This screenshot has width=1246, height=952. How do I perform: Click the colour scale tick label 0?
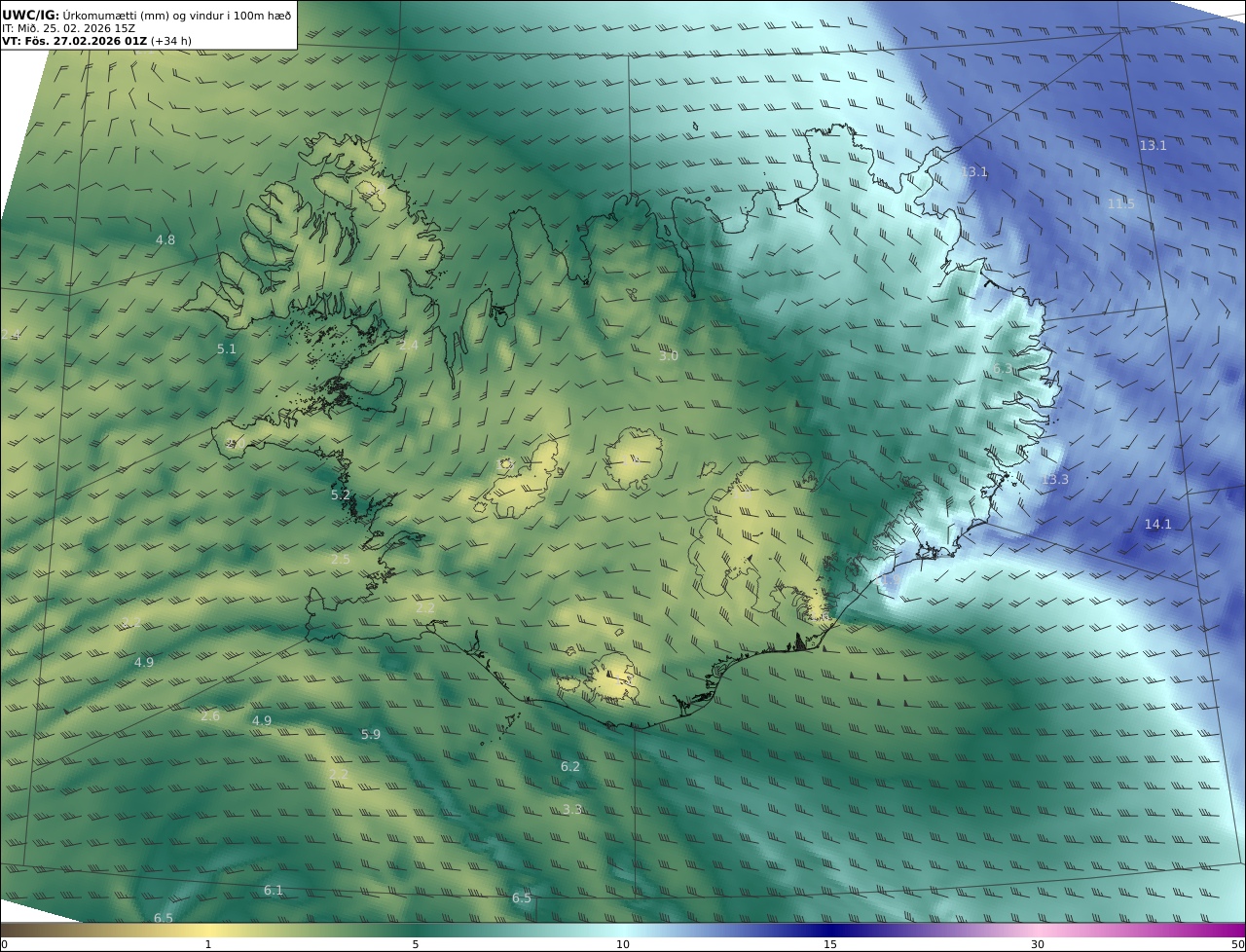click(4, 944)
